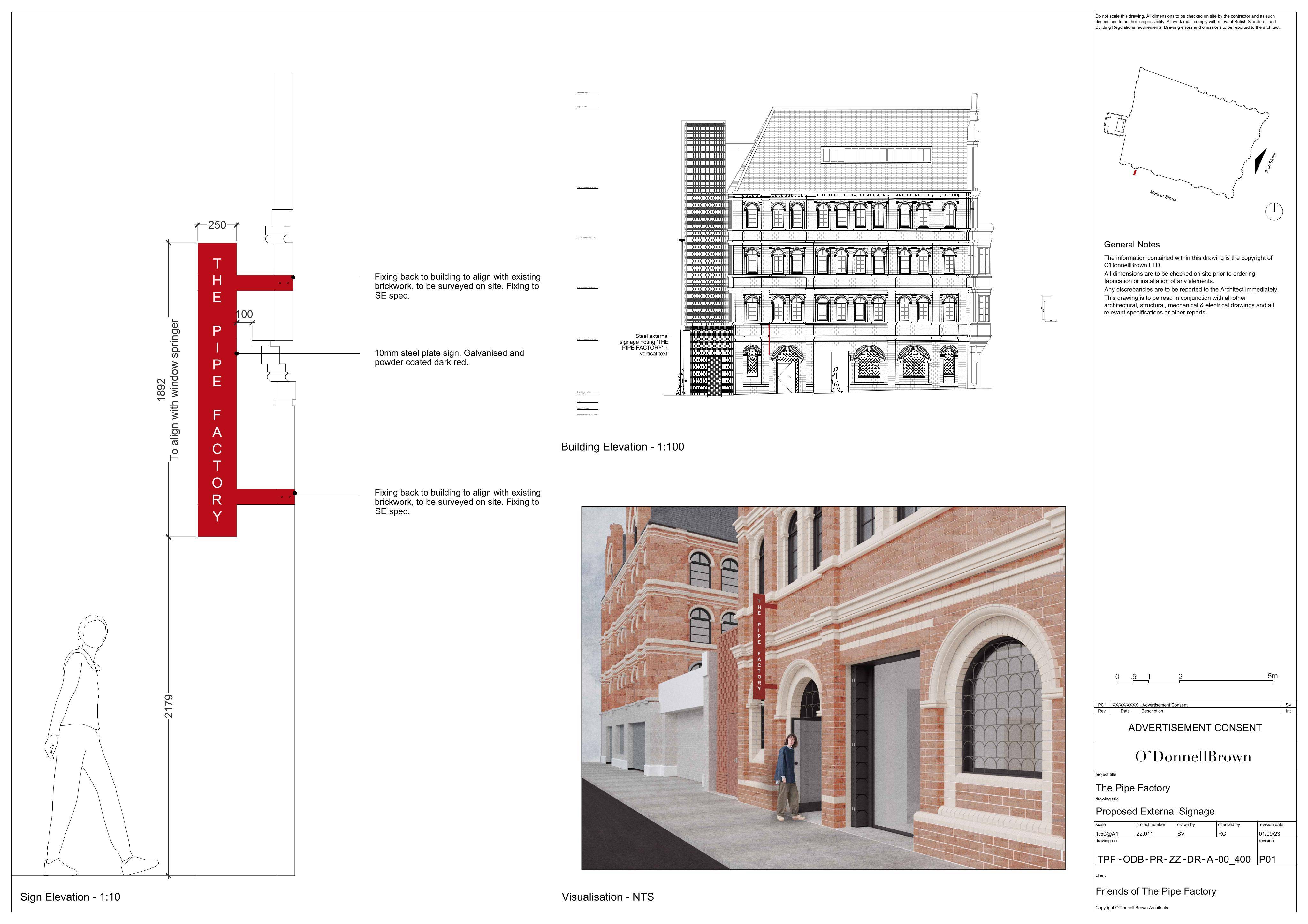Click the 1892 sign height dimension
The image size is (1308, 924).
pos(161,390)
